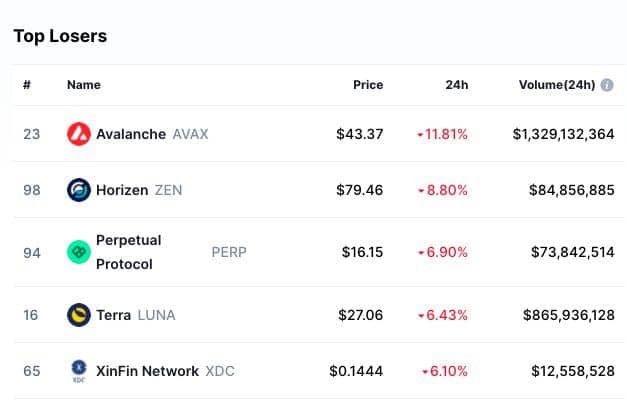
Task: Click Avalanche's -11.81% change value
Action: 443,134
